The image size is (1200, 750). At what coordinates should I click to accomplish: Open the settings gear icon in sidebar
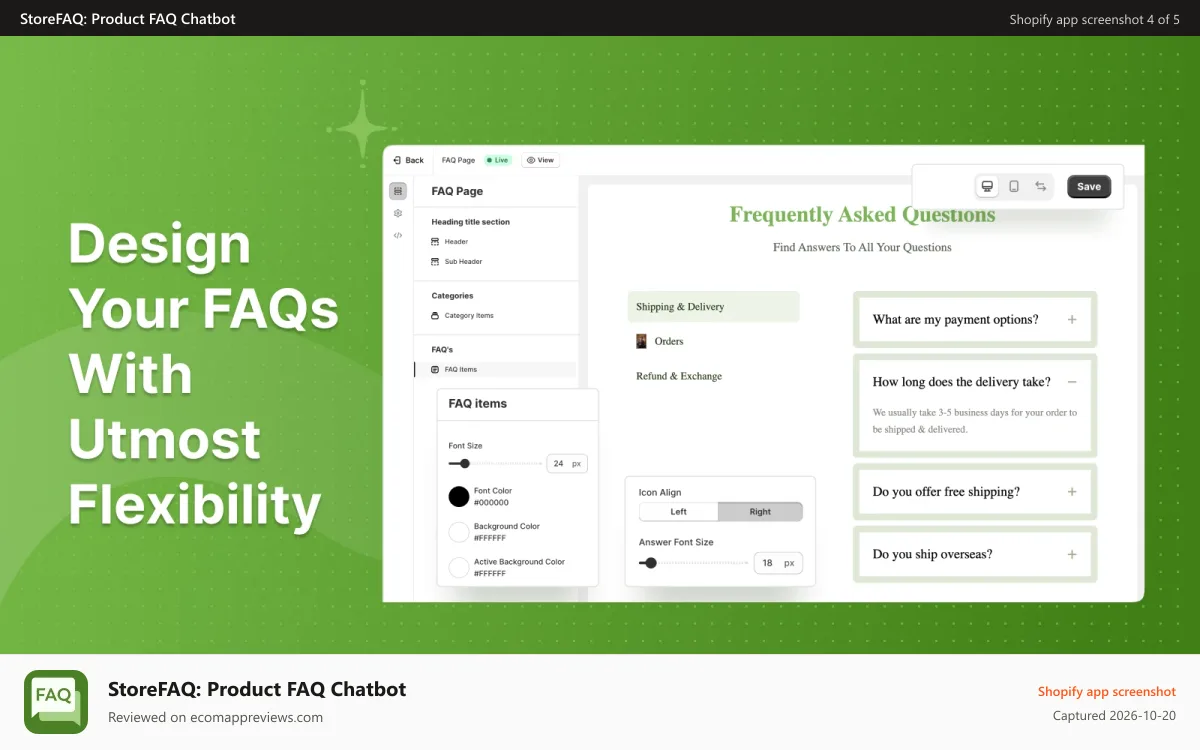398,213
